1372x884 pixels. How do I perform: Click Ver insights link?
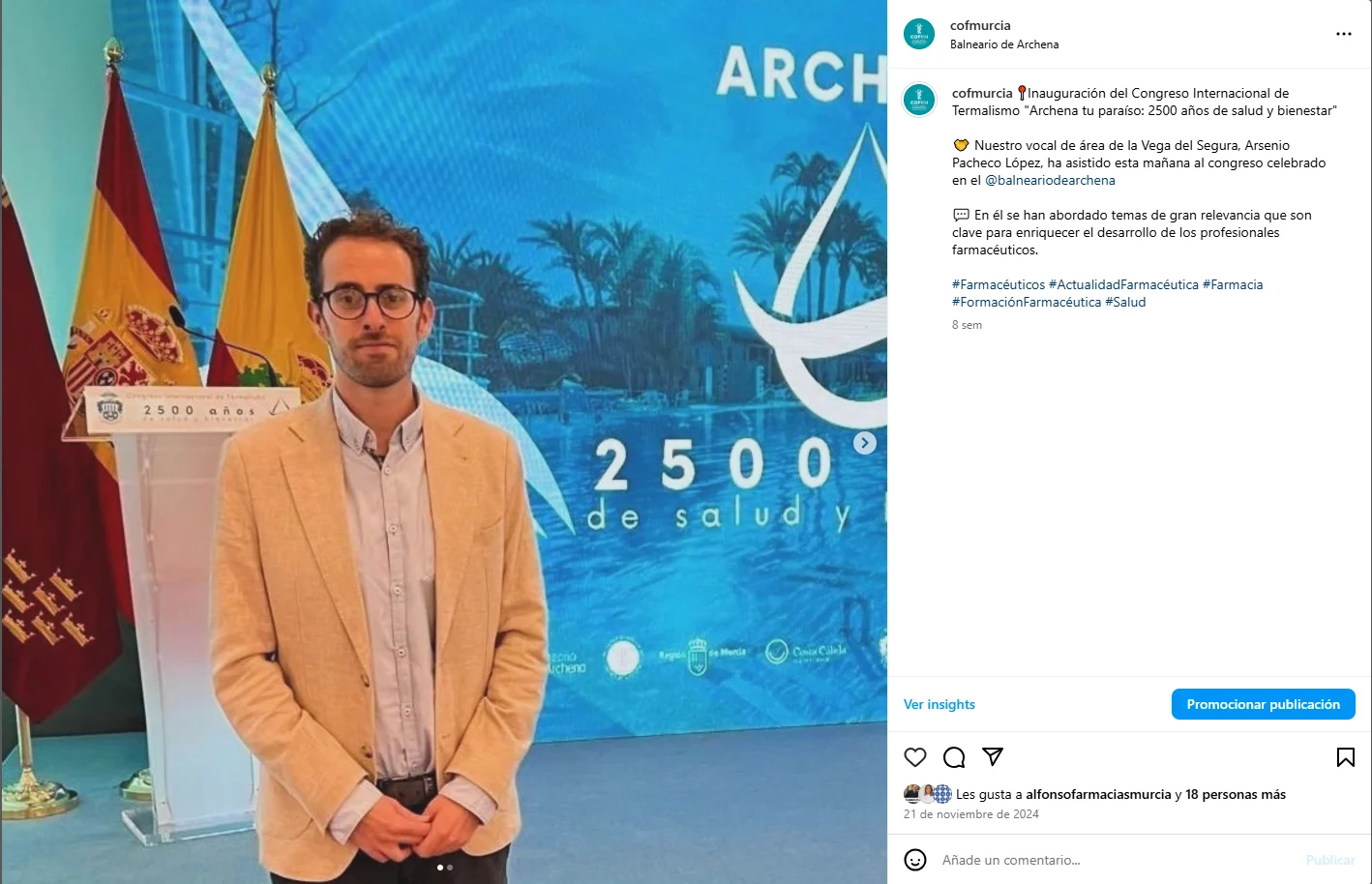(x=940, y=704)
